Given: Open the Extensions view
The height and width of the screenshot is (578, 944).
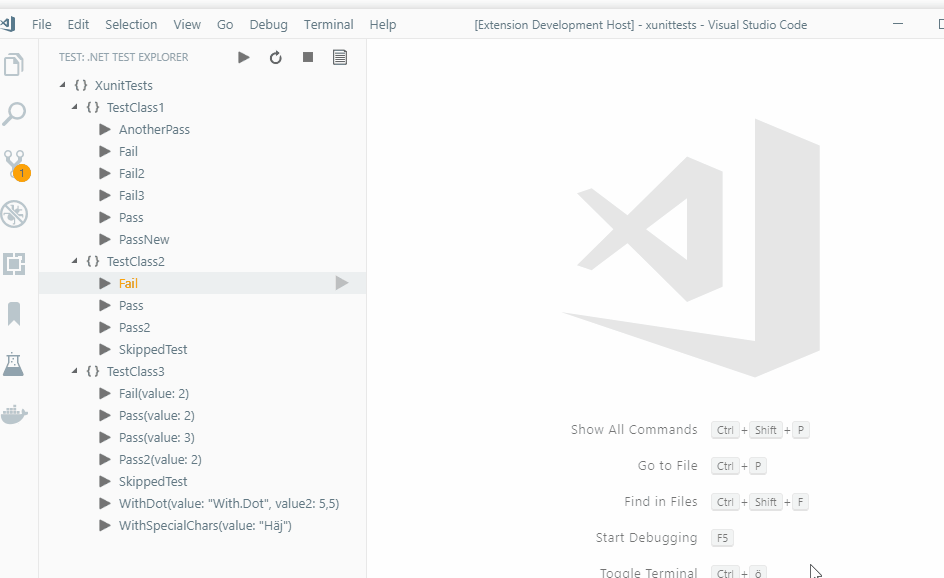Looking at the screenshot, I should [14, 264].
